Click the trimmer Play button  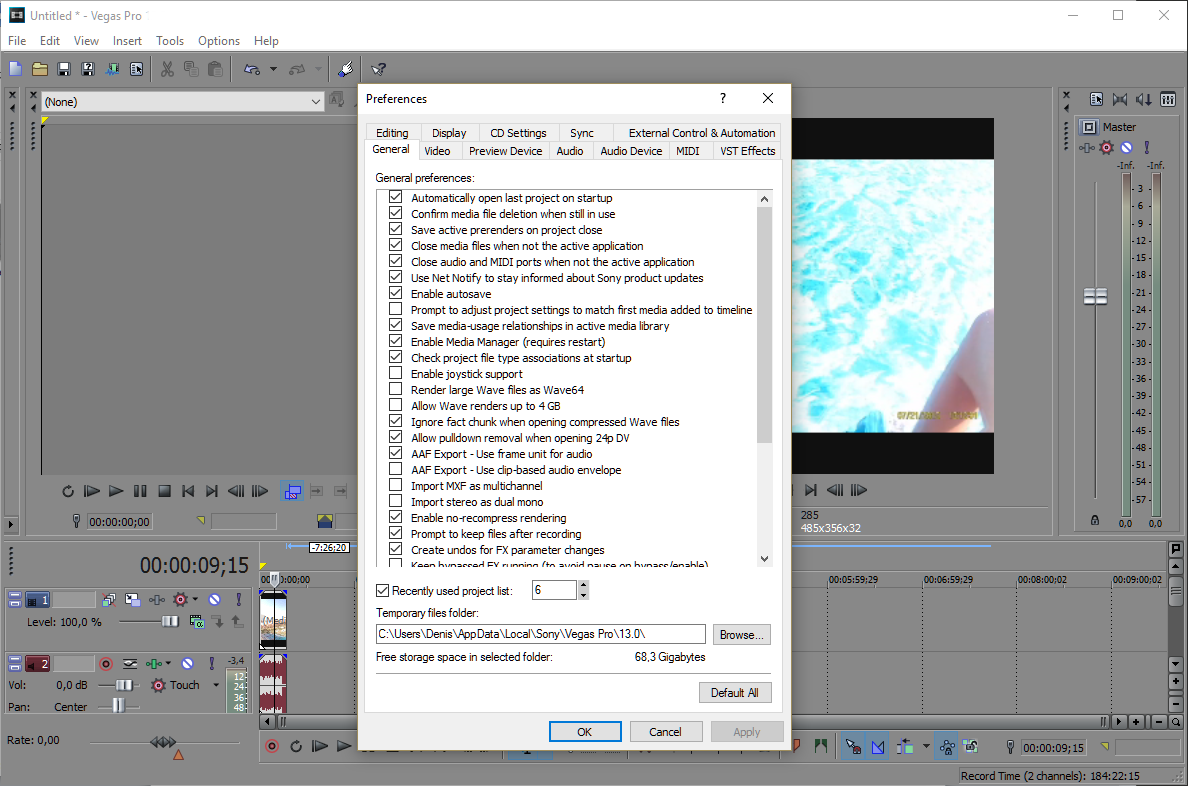[115, 491]
